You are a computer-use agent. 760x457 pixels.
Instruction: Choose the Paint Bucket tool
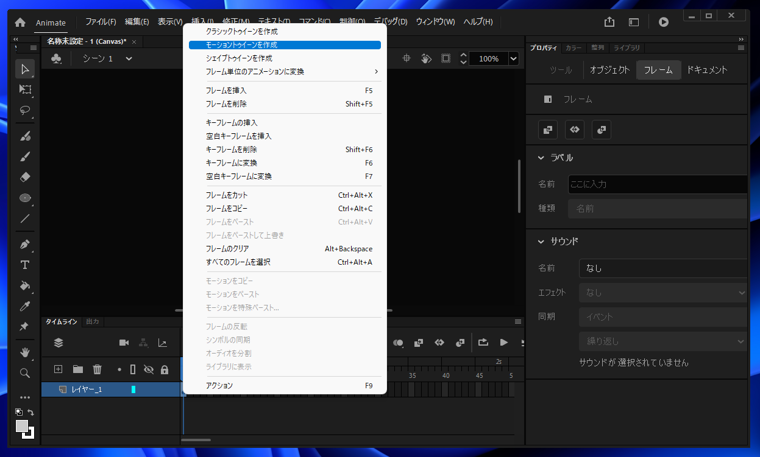pos(25,286)
